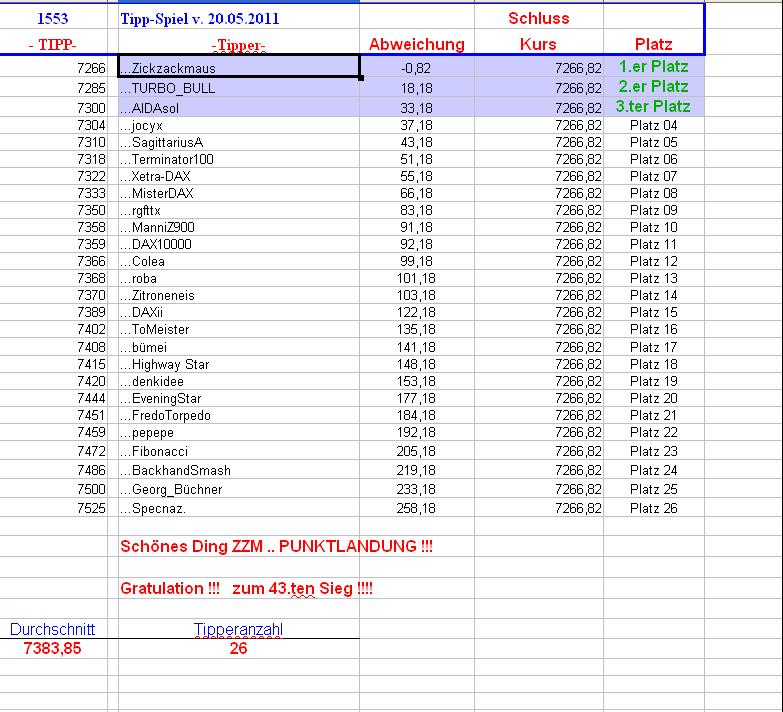The height and width of the screenshot is (712, 783).
Task: Select the tip value 7266
Action: pyautogui.click(x=53, y=68)
